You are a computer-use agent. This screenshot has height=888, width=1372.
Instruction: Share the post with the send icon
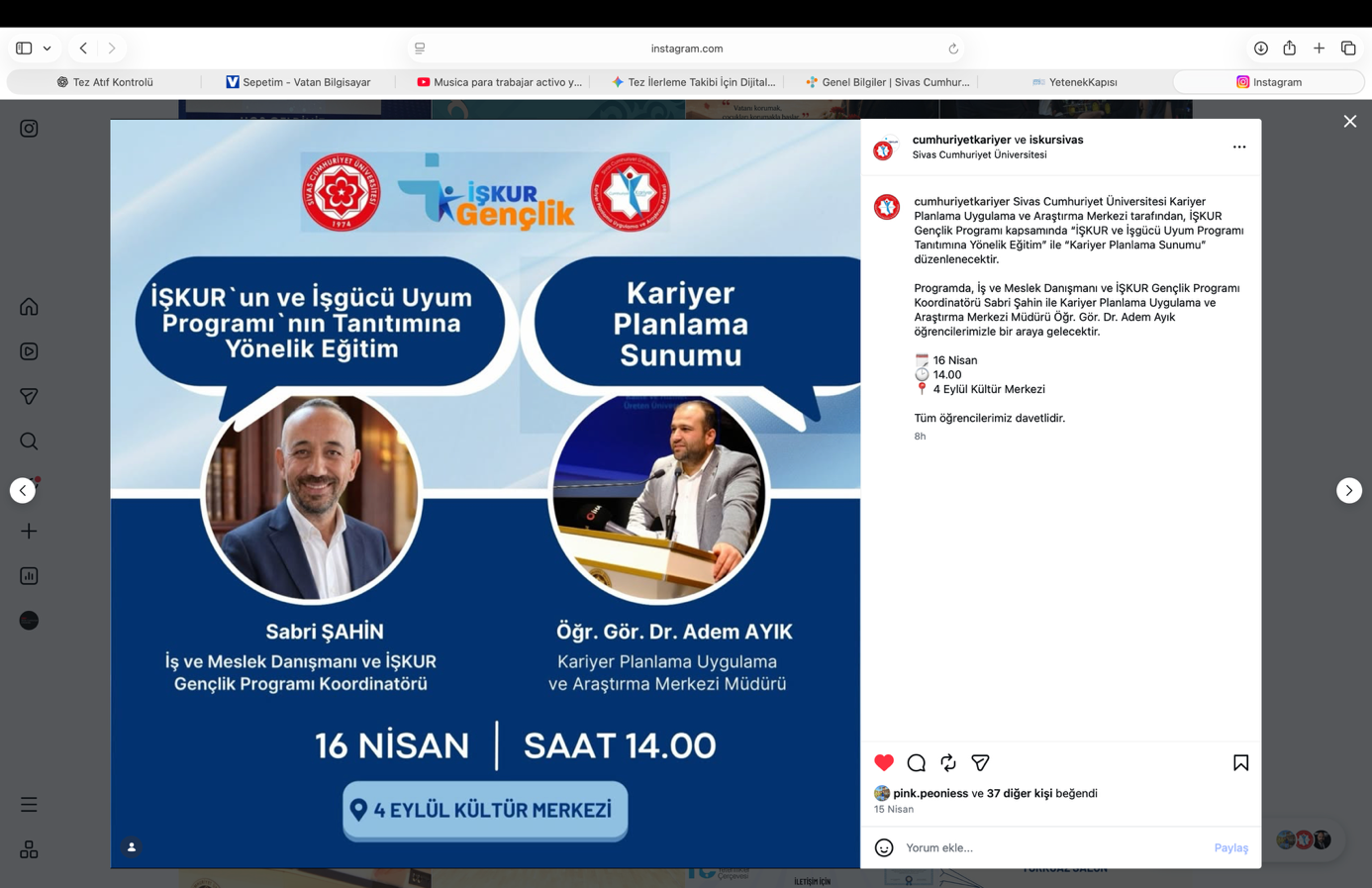[980, 762]
